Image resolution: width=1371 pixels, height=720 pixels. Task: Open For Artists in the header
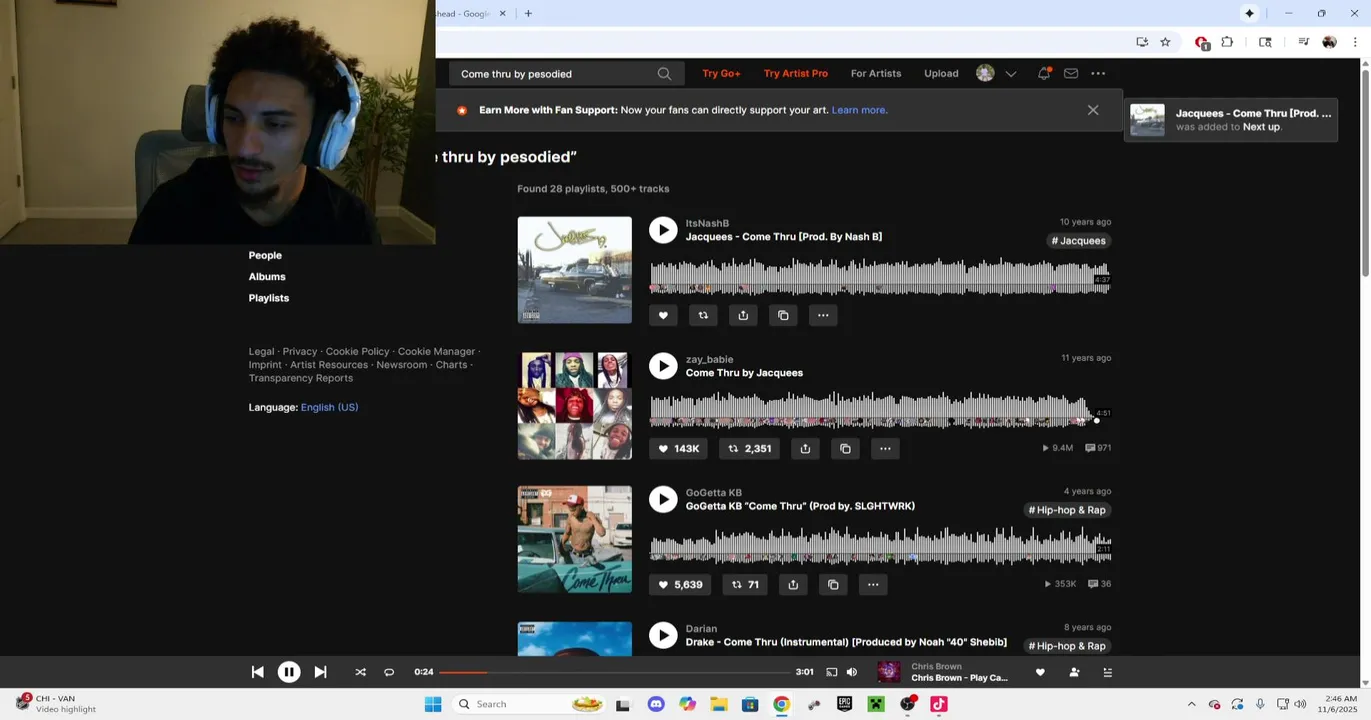(876, 74)
